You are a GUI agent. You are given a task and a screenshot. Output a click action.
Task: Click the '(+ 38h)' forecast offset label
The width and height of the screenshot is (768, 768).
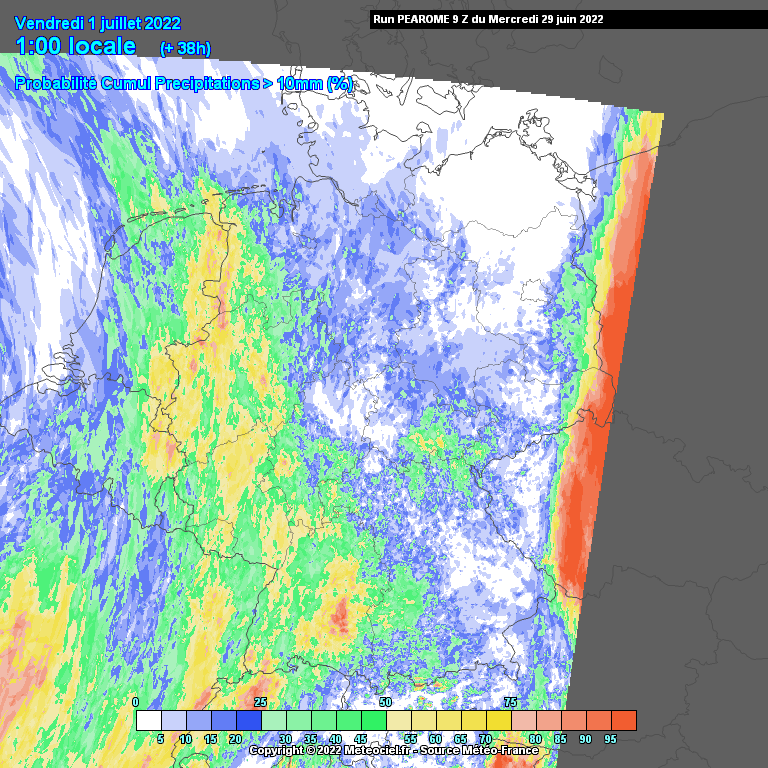(185, 49)
